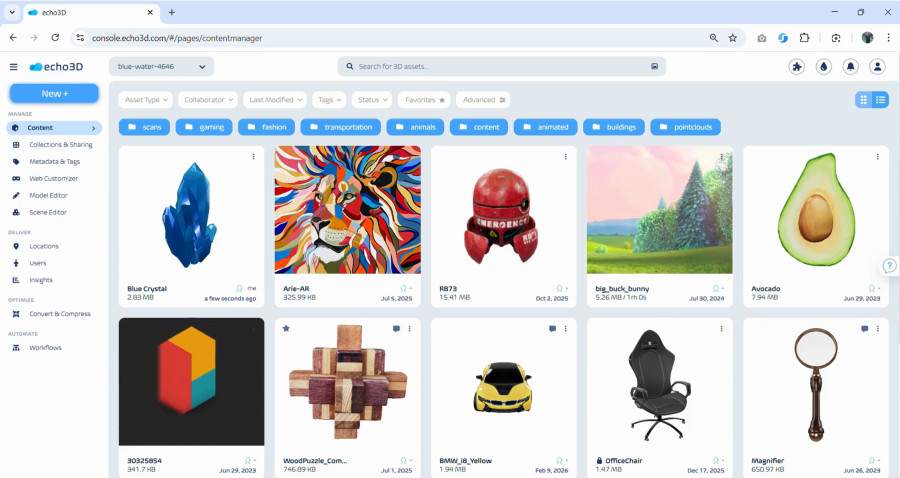Open BMW_i8_Yellow card three-dot menu

click(x=565, y=328)
